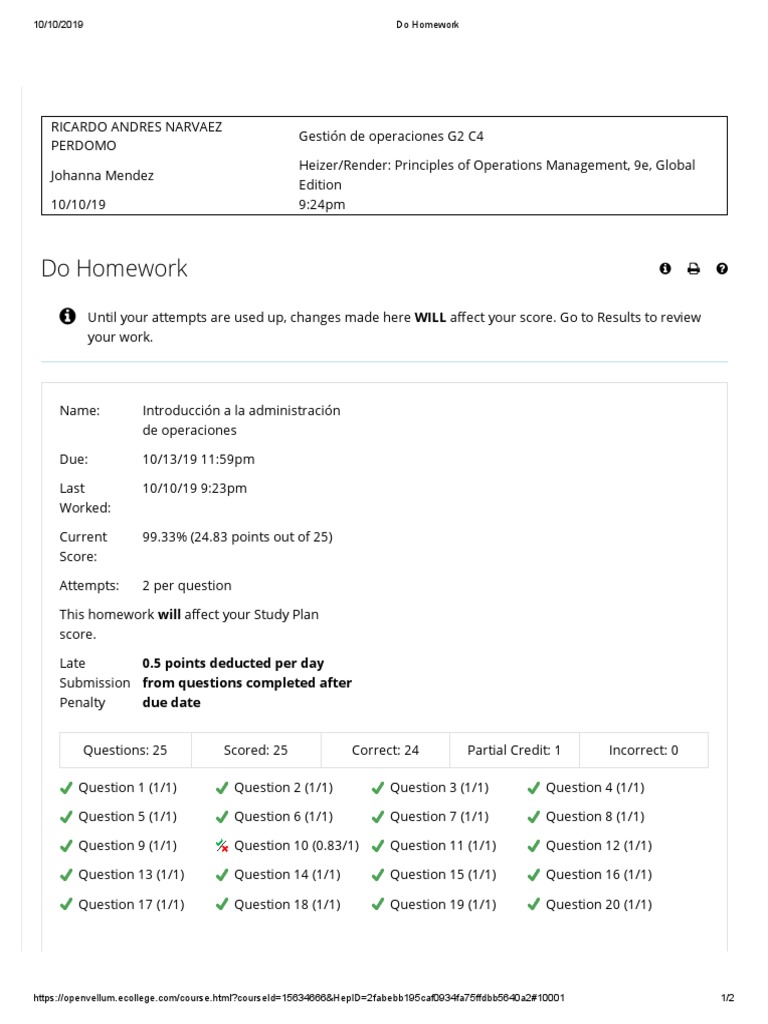The height and width of the screenshot is (1024, 768).
Task: Click the Scored: 25 summary cell
Action: point(255,750)
